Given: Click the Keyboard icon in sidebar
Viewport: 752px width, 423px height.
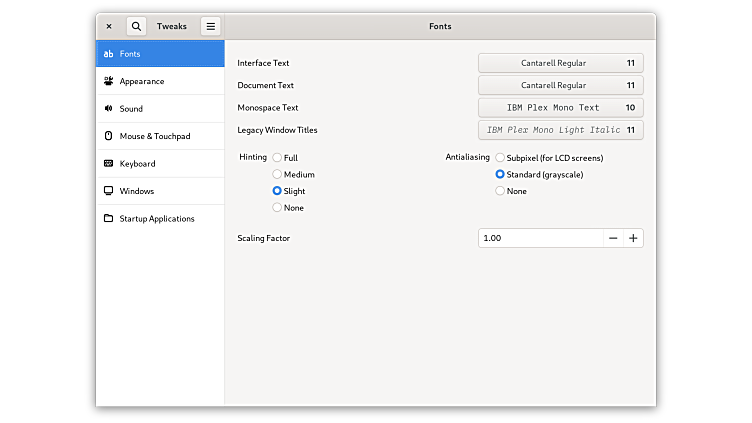Looking at the screenshot, I should [x=108, y=163].
